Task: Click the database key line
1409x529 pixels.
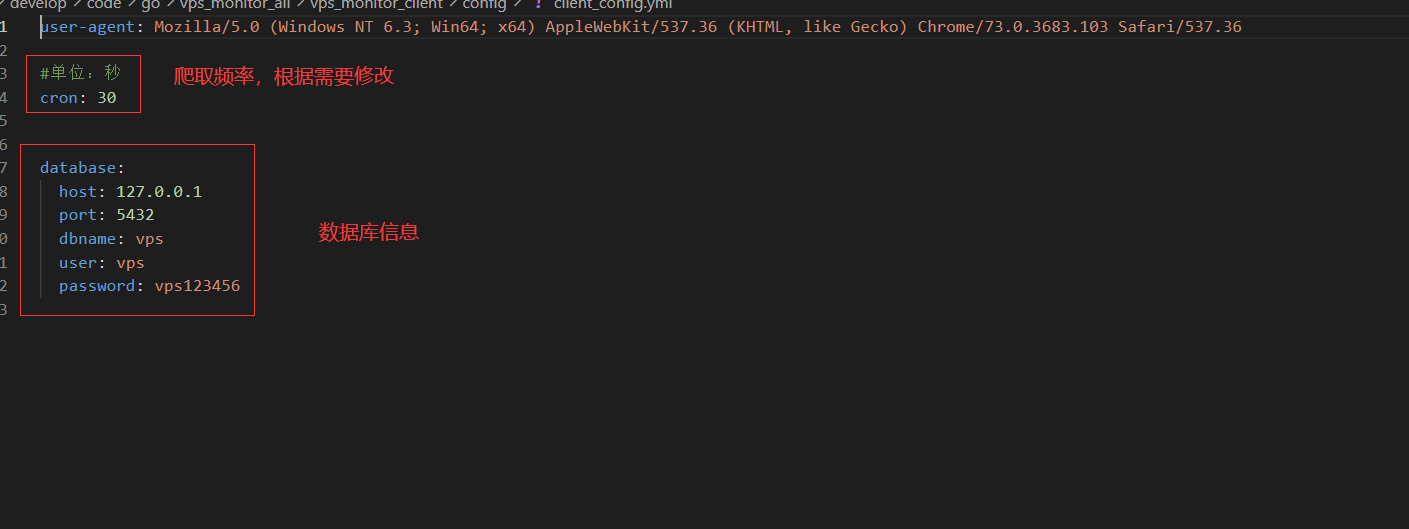Action: tap(82, 168)
